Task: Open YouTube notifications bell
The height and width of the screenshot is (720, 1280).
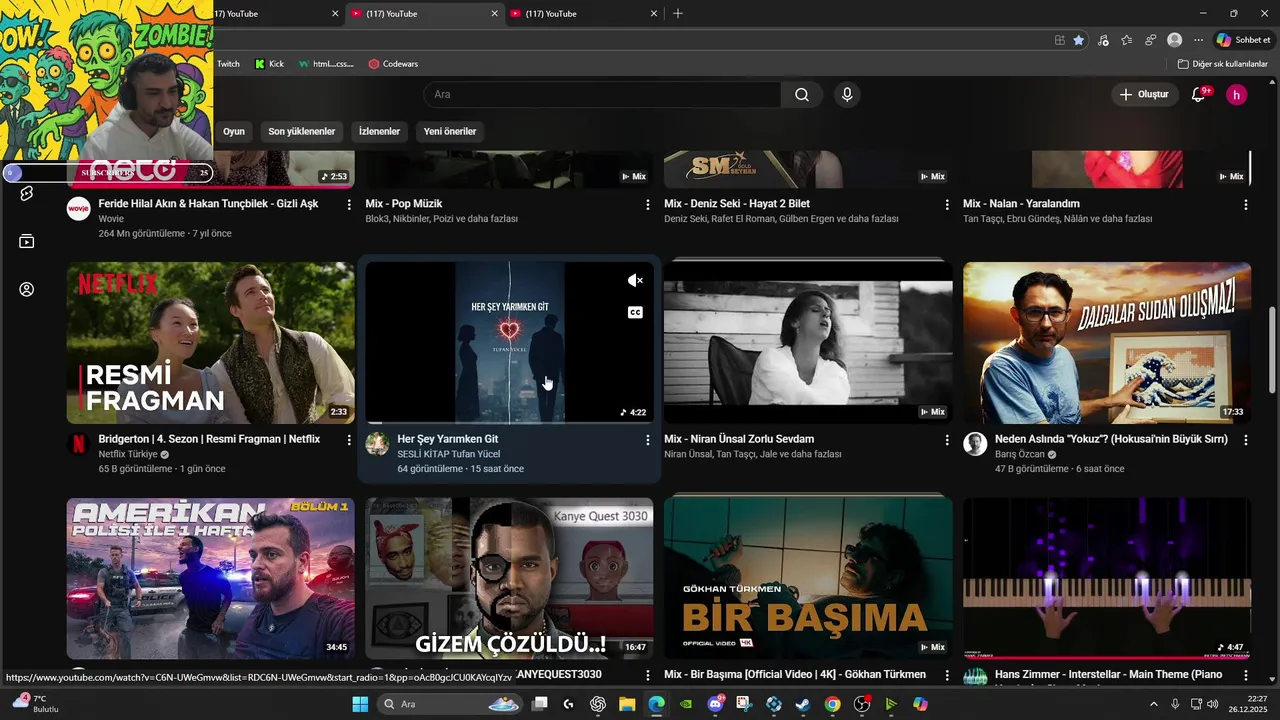Action: click(1199, 95)
